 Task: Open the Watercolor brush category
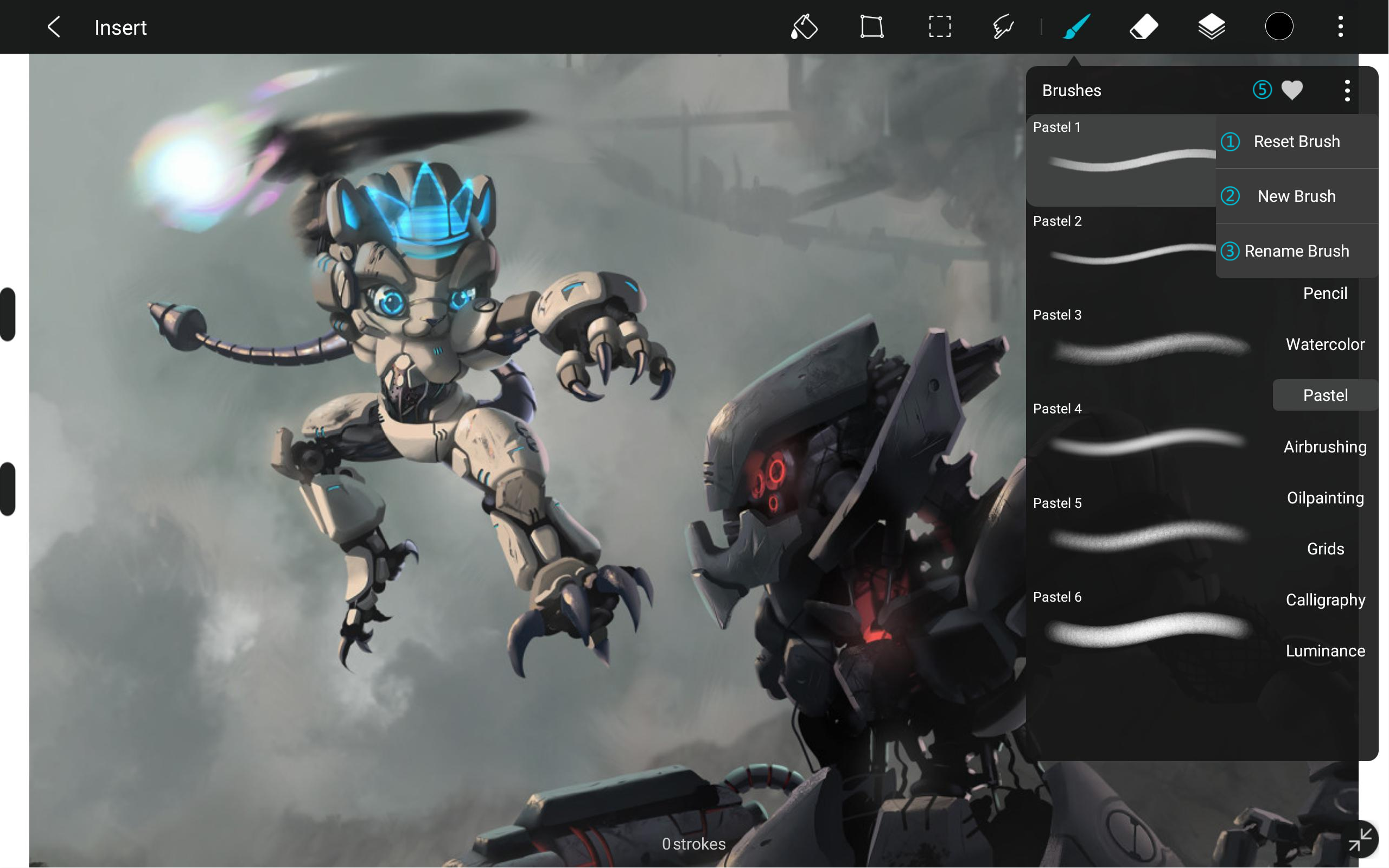[x=1325, y=344]
